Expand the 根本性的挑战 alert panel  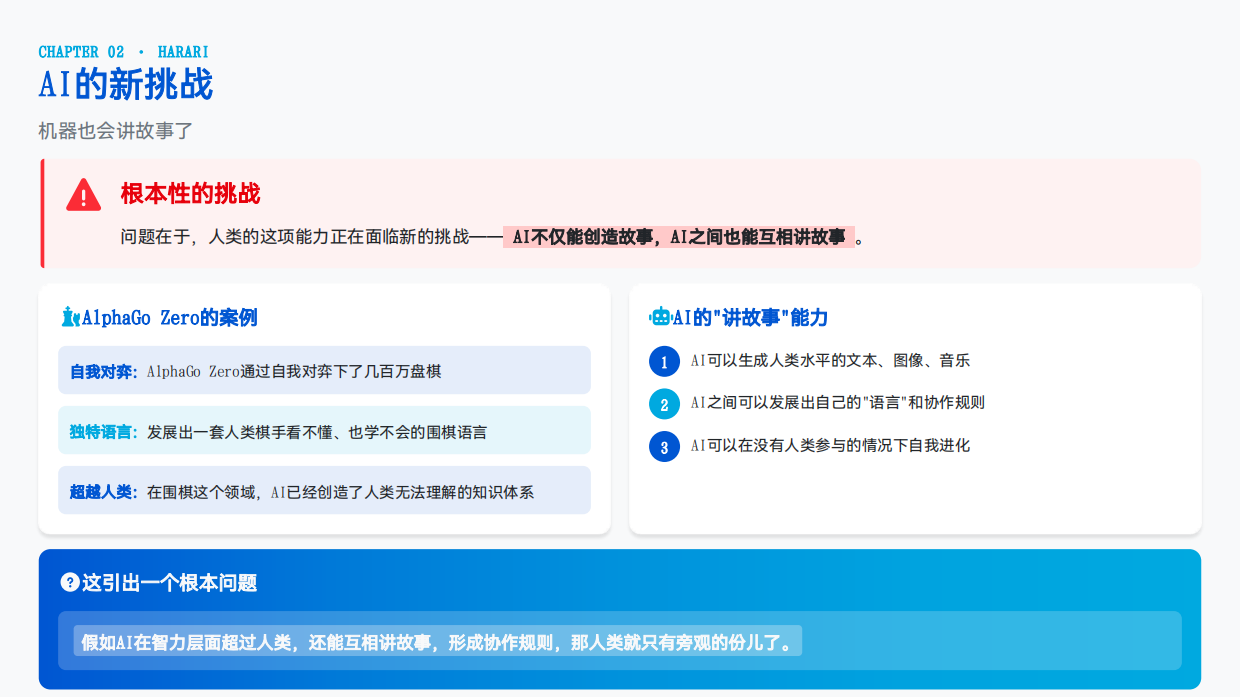[620, 213]
